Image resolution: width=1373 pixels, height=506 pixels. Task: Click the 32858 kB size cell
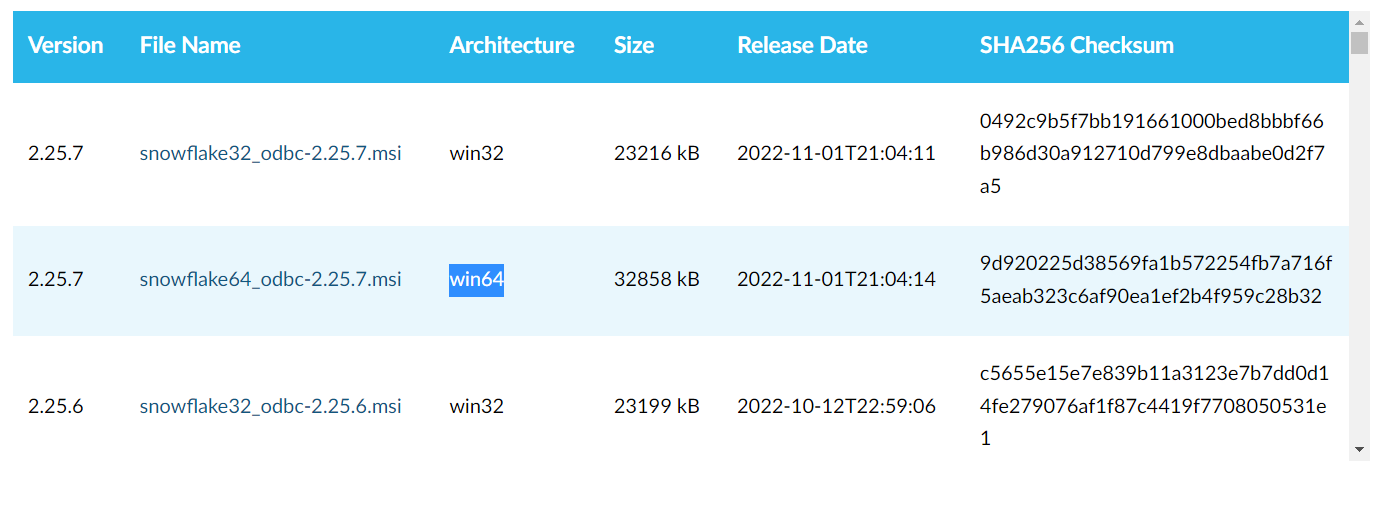click(x=656, y=279)
